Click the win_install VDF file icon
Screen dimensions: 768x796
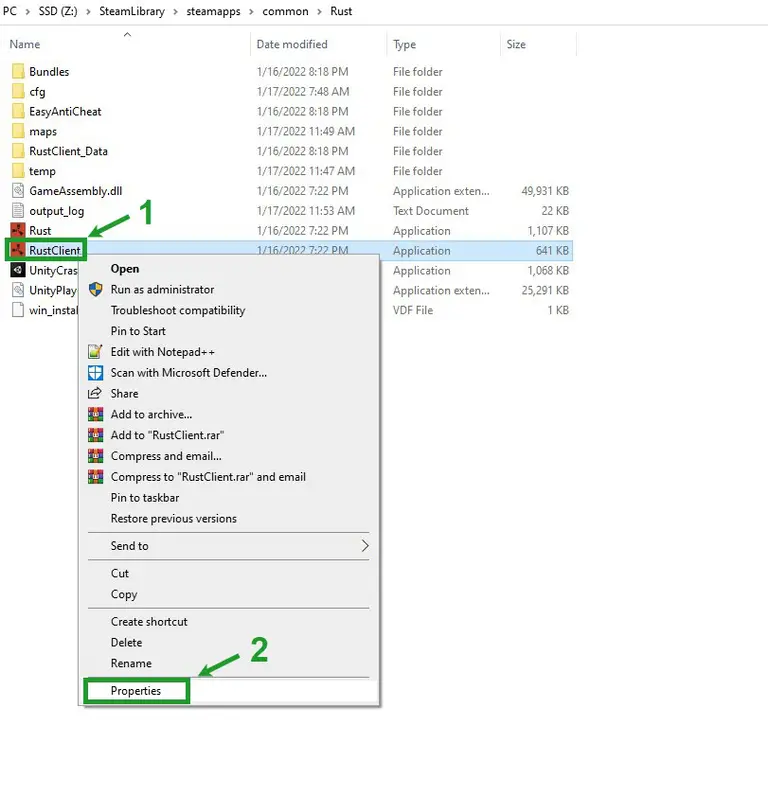(18, 310)
